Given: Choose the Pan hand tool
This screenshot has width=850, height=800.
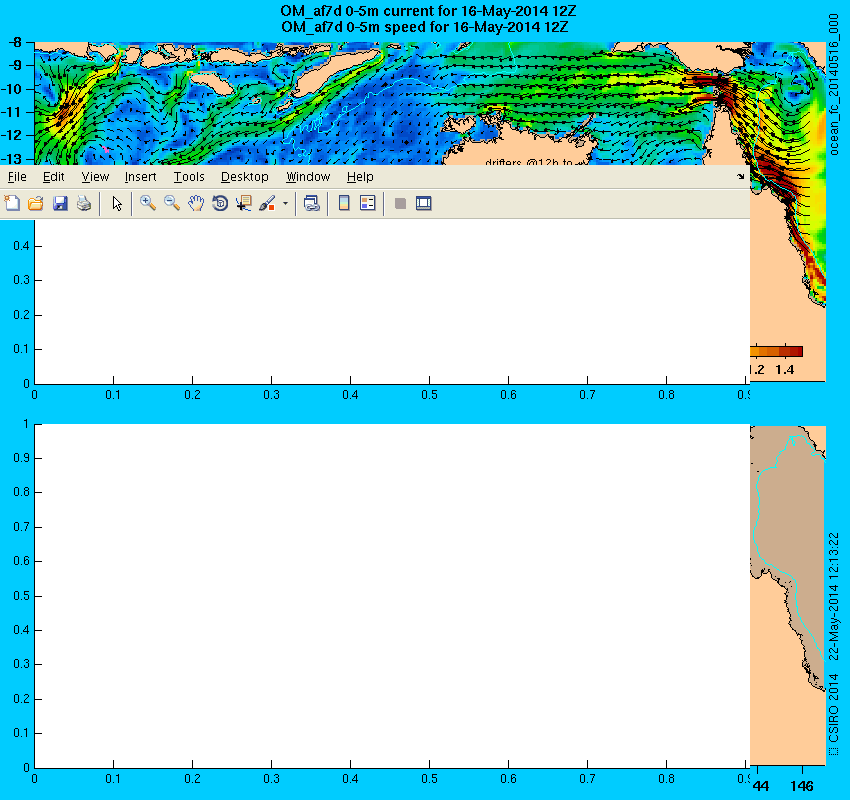Looking at the screenshot, I should [196, 203].
